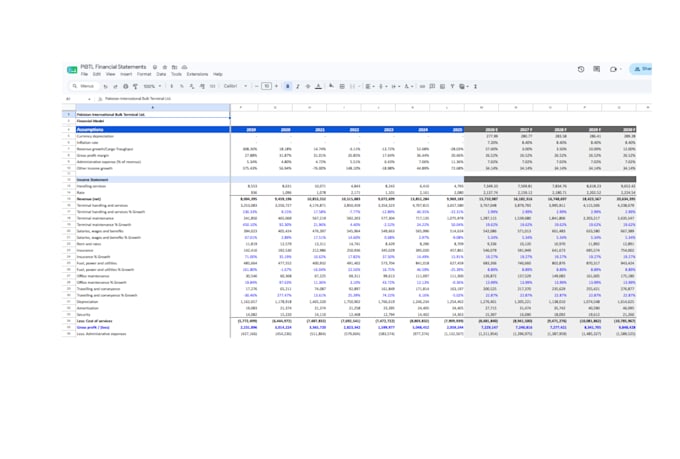
Task: Open the Extensions menu
Action: [x=197, y=74]
